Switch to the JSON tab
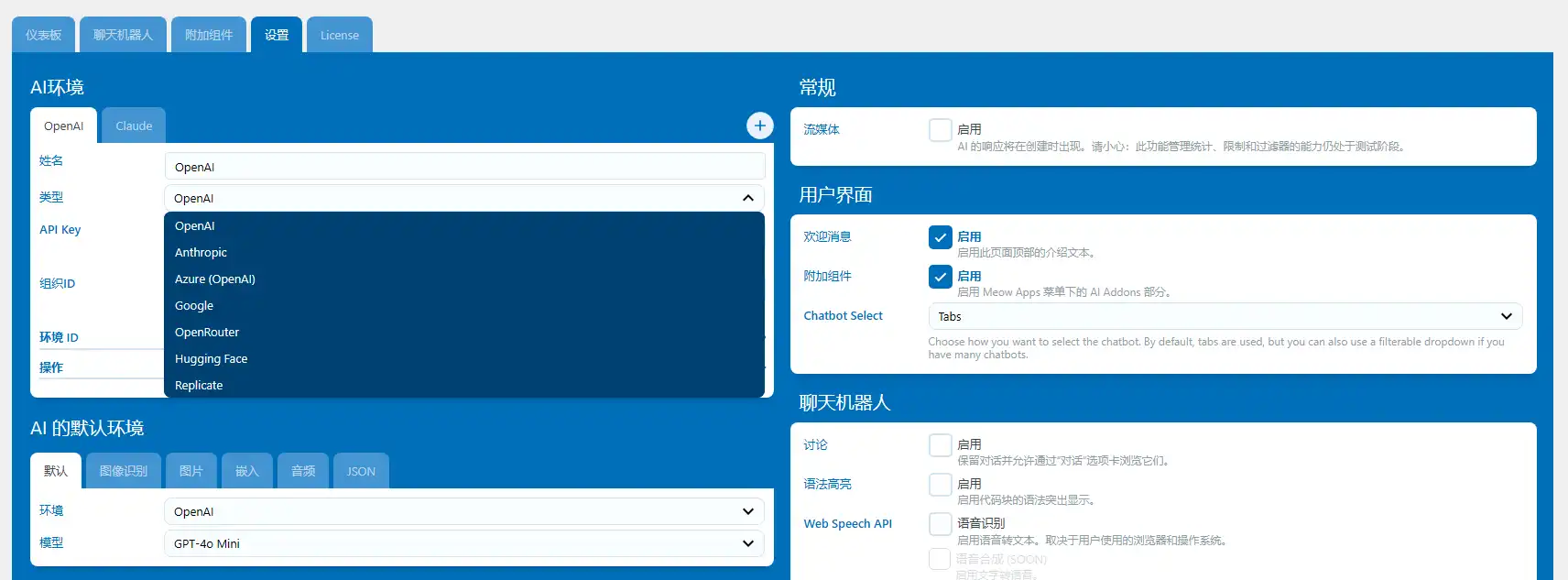 361,471
